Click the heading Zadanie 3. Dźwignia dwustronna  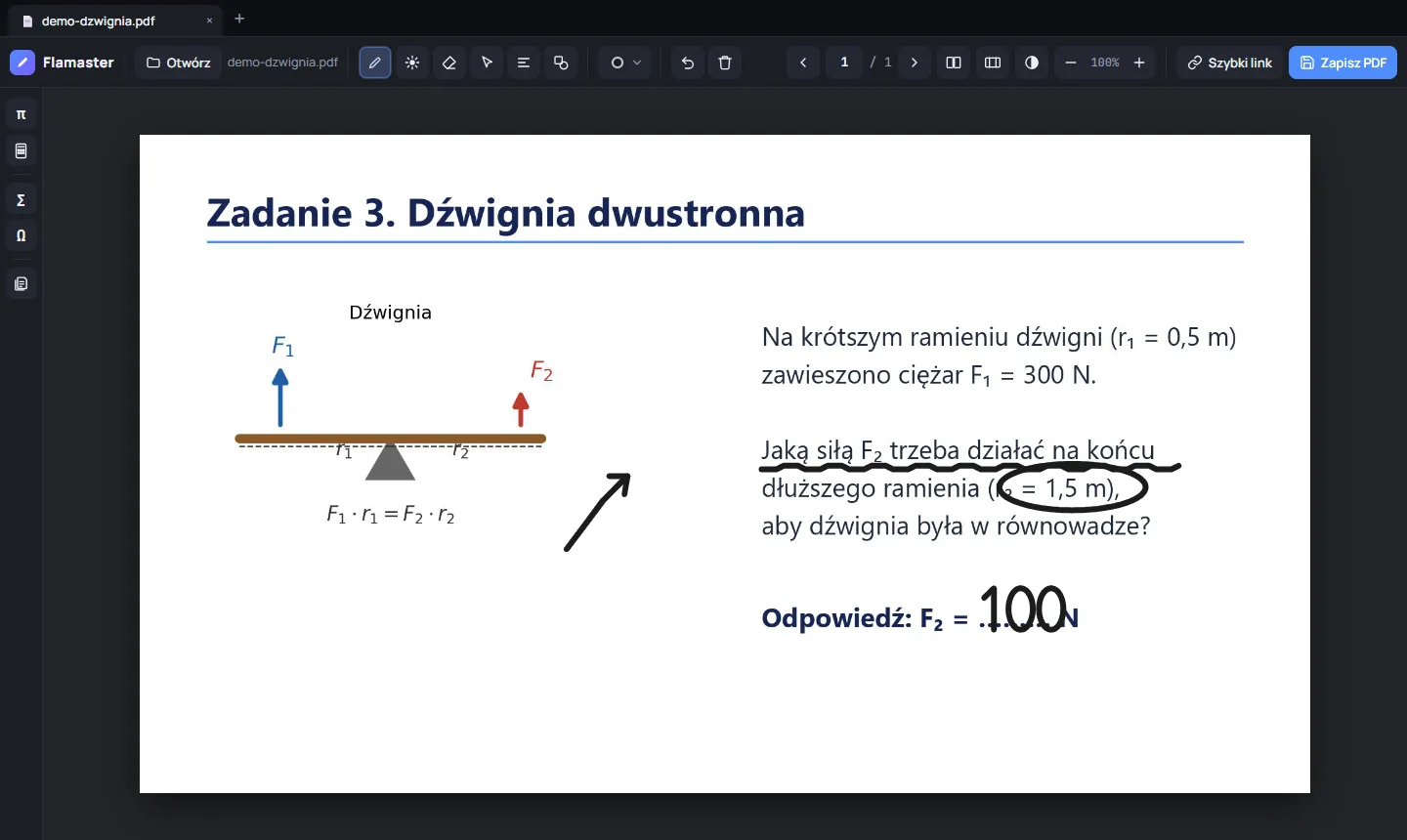coord(506,213)
